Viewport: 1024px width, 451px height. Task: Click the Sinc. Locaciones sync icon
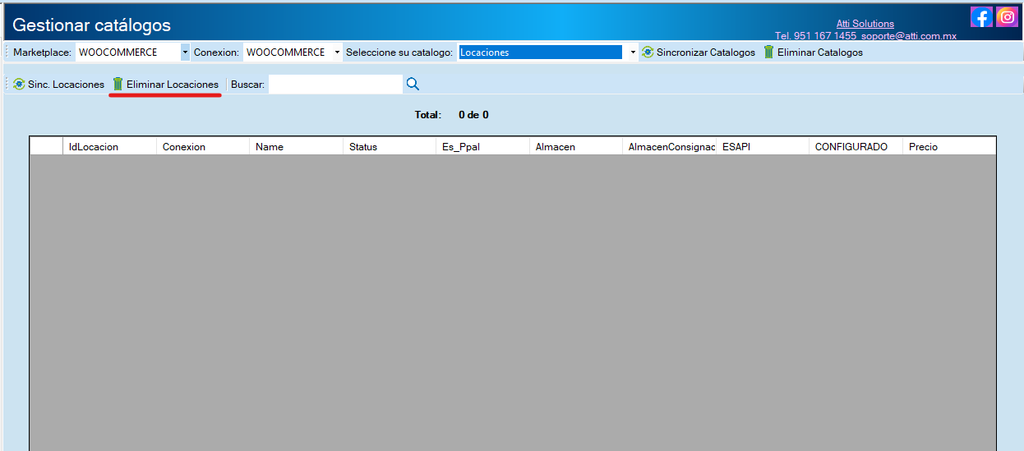point(19,84)
